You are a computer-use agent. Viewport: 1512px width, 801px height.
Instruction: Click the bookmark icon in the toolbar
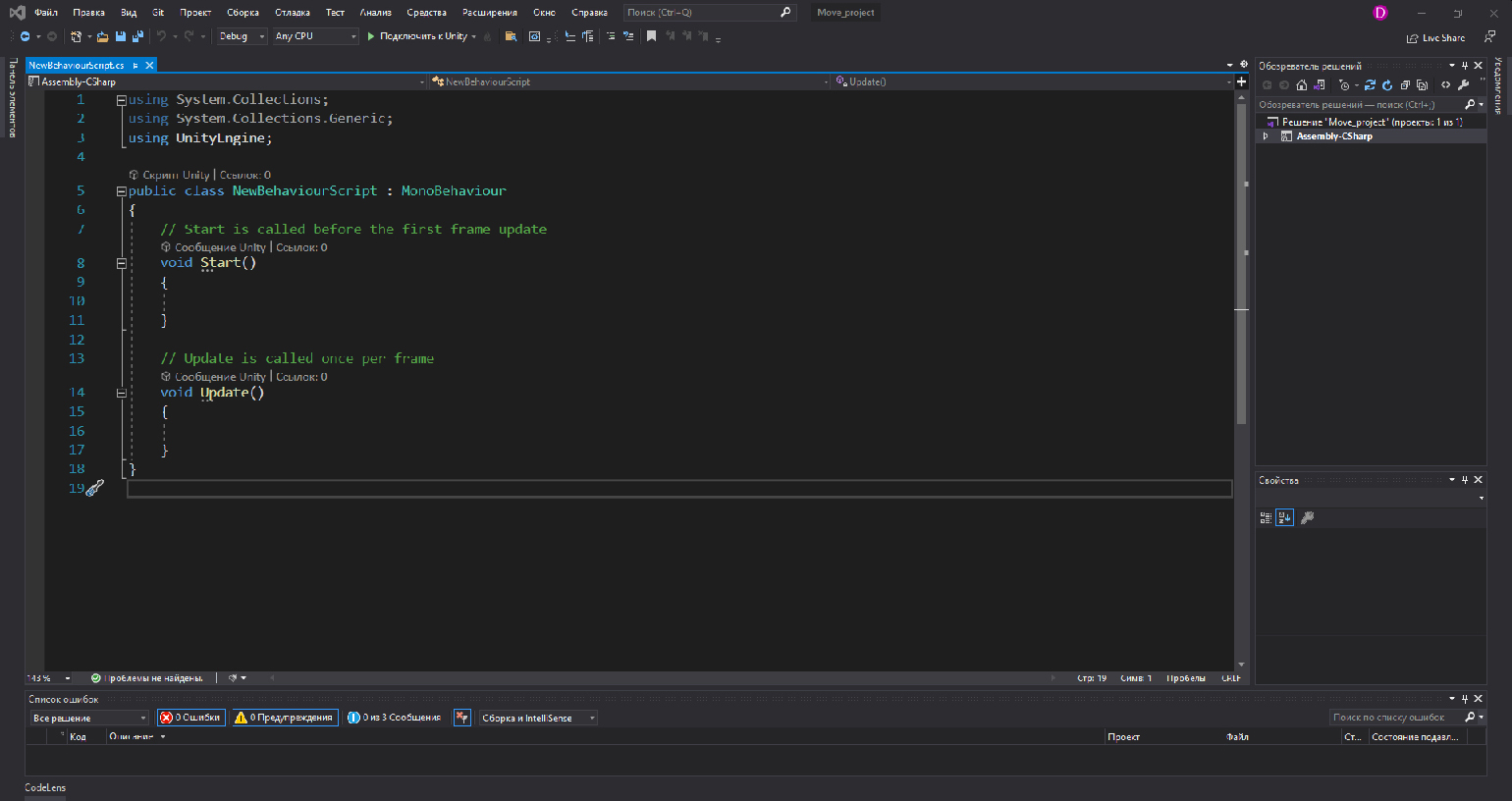pyautogui.click(x=651, y=36)
